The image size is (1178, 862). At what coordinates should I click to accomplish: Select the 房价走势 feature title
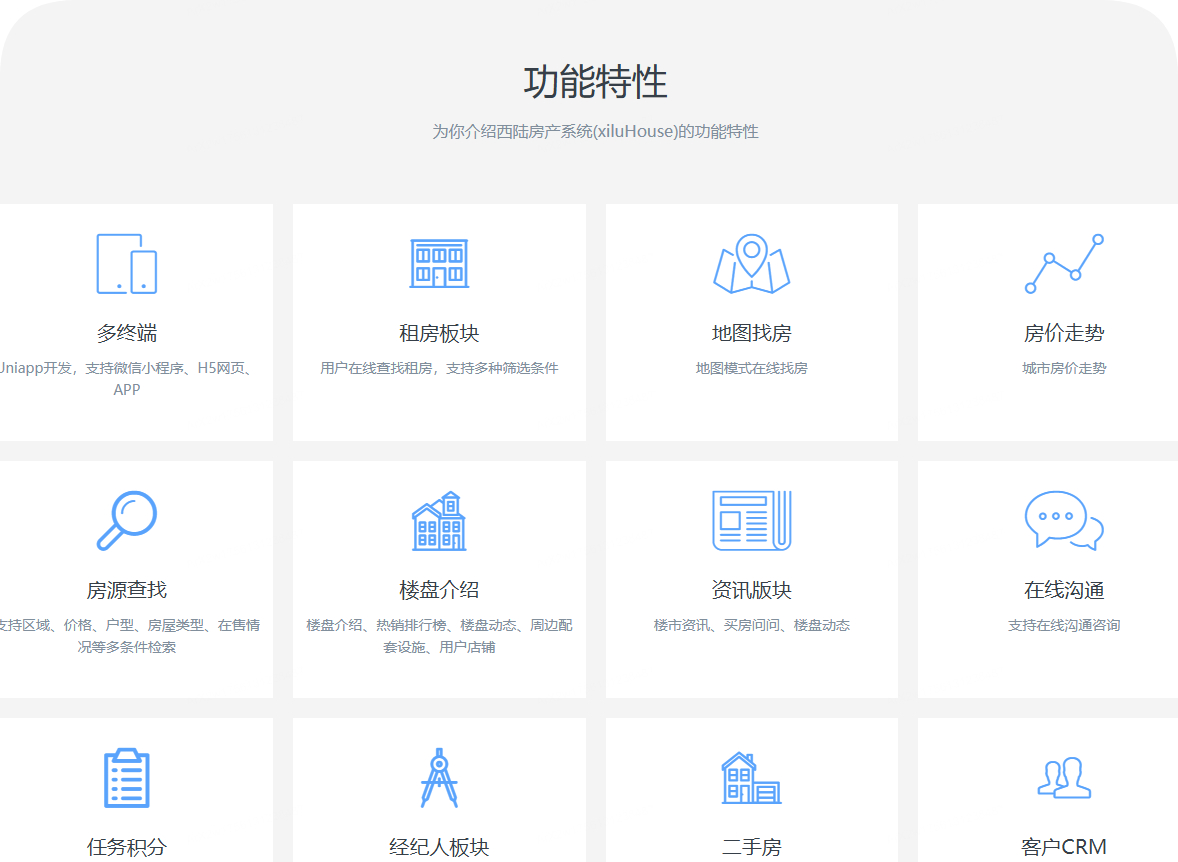coord(1063,334)
